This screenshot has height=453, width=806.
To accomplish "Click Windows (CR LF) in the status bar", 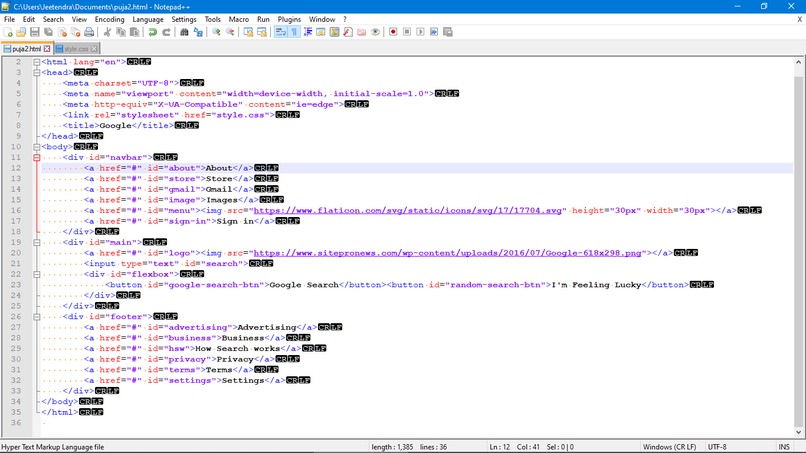I will pyautogui.click(x=669, y=447).
